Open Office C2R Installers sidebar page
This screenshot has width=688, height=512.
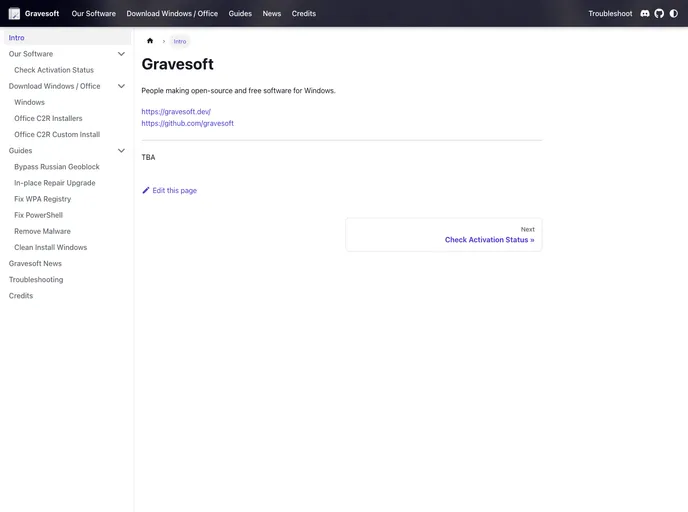click(48, 118)
